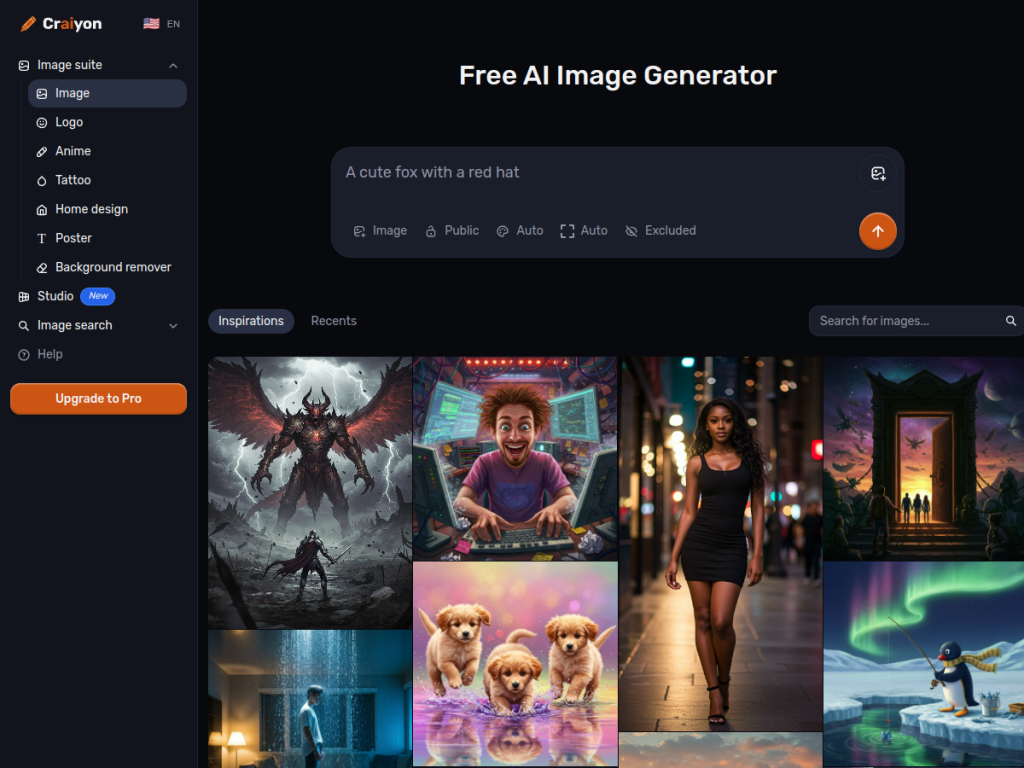The height and width of the screenshot is (768, 1024).
Task: Click the magnifier icon in Search for images
Action: pyautogui.click(x=1010, y=321)
